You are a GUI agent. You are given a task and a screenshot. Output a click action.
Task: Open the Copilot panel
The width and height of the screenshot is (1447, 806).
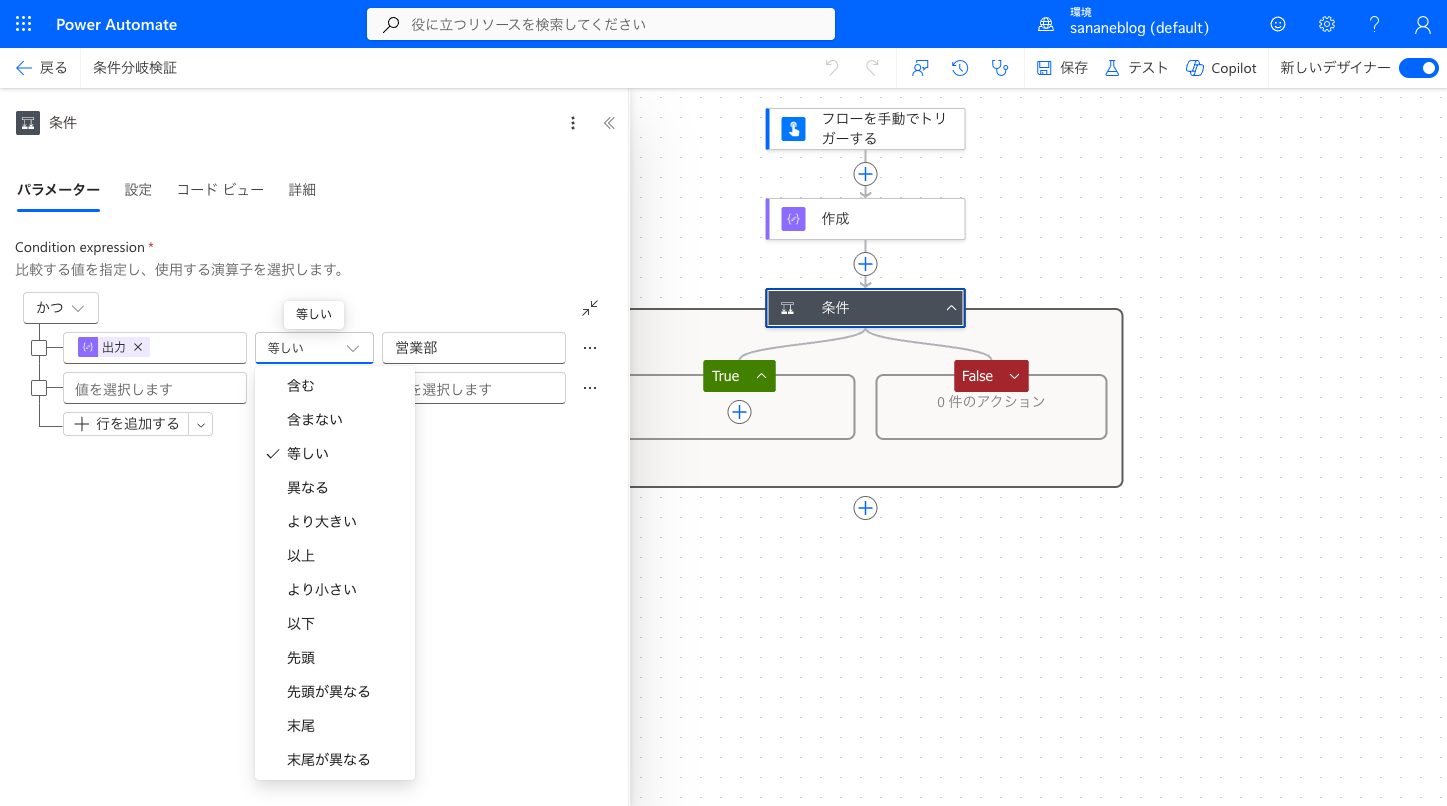(x=1221, y=68)
